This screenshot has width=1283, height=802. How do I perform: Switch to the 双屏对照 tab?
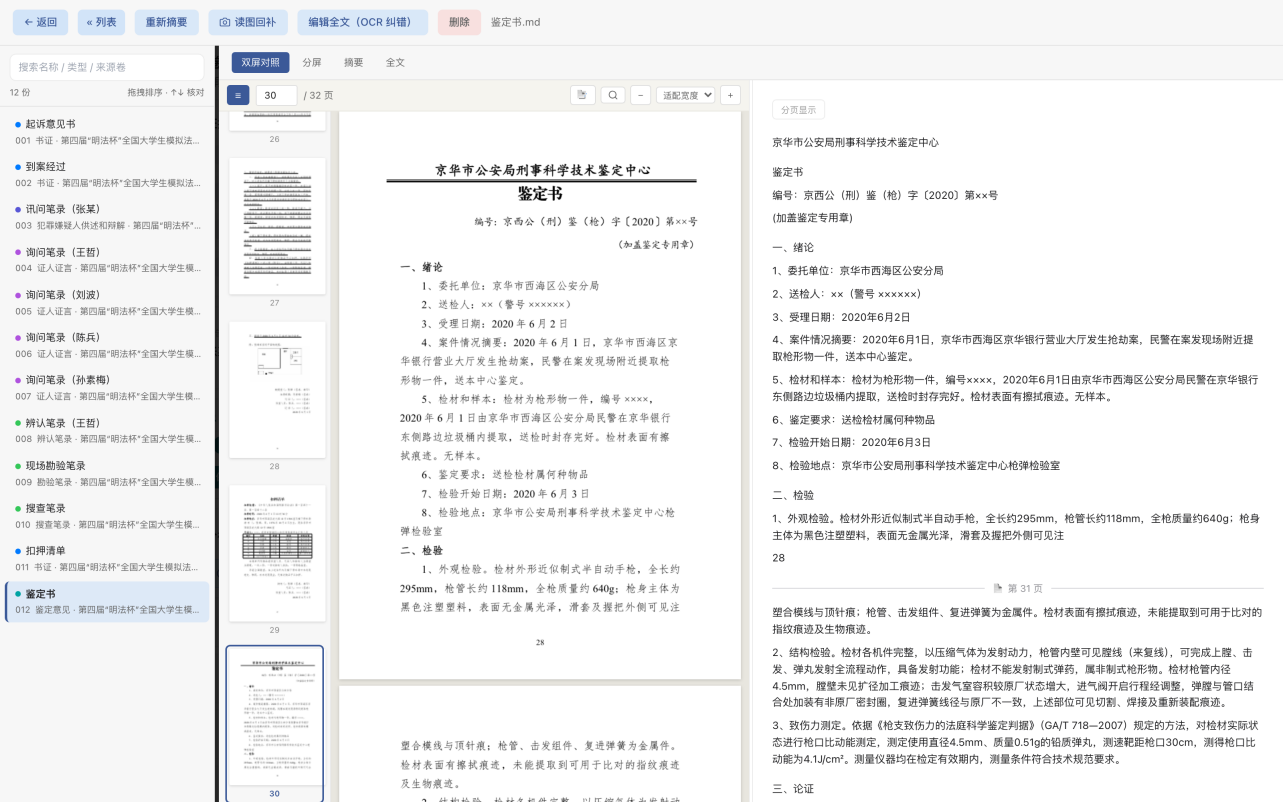[260, 62]
